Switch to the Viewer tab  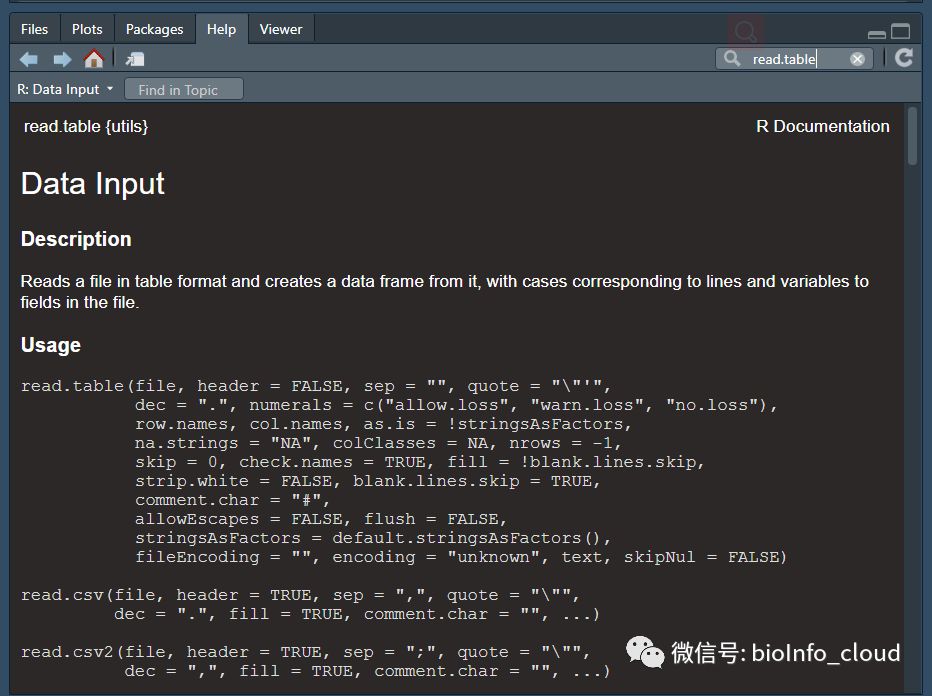pyautogui.click(x=281, y=29)
